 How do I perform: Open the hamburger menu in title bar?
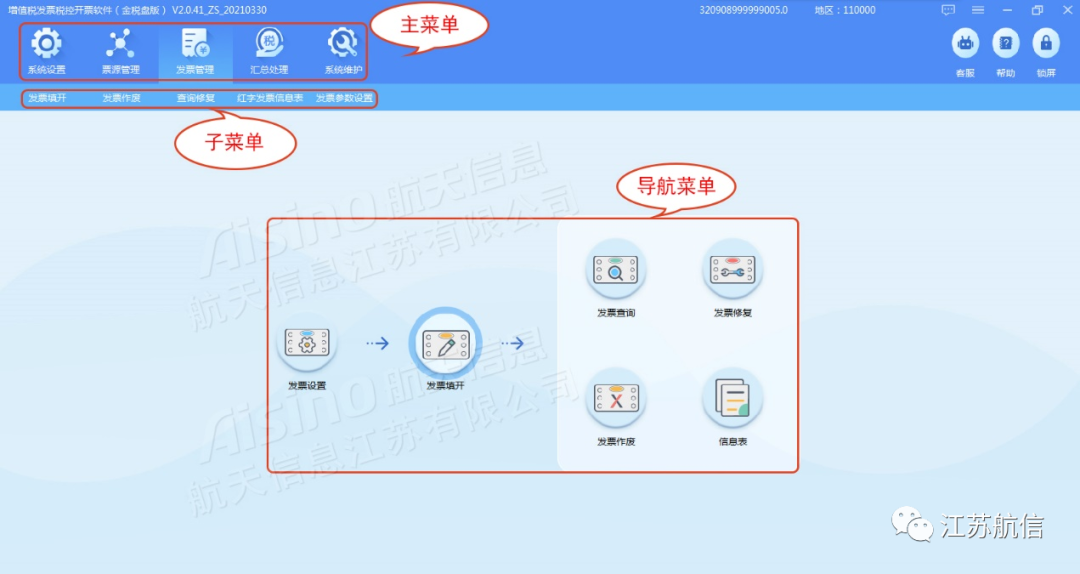(978, 10)
